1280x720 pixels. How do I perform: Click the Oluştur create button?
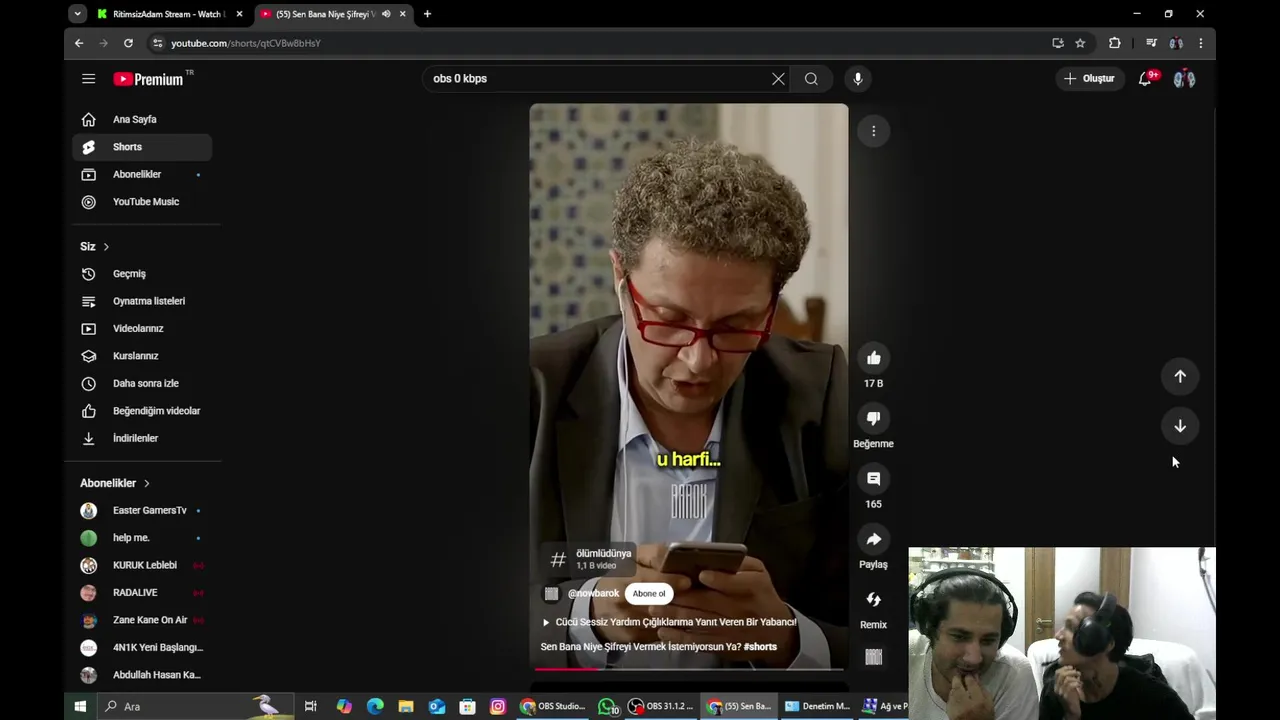(1089, 79)
